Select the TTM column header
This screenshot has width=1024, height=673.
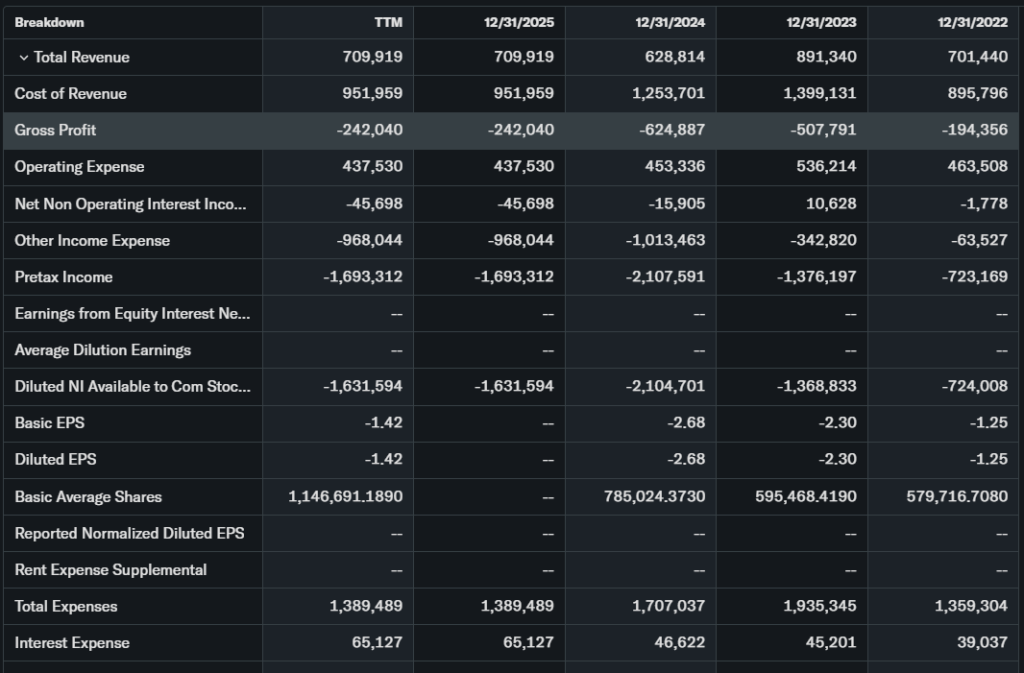click(x=387, y=22)
